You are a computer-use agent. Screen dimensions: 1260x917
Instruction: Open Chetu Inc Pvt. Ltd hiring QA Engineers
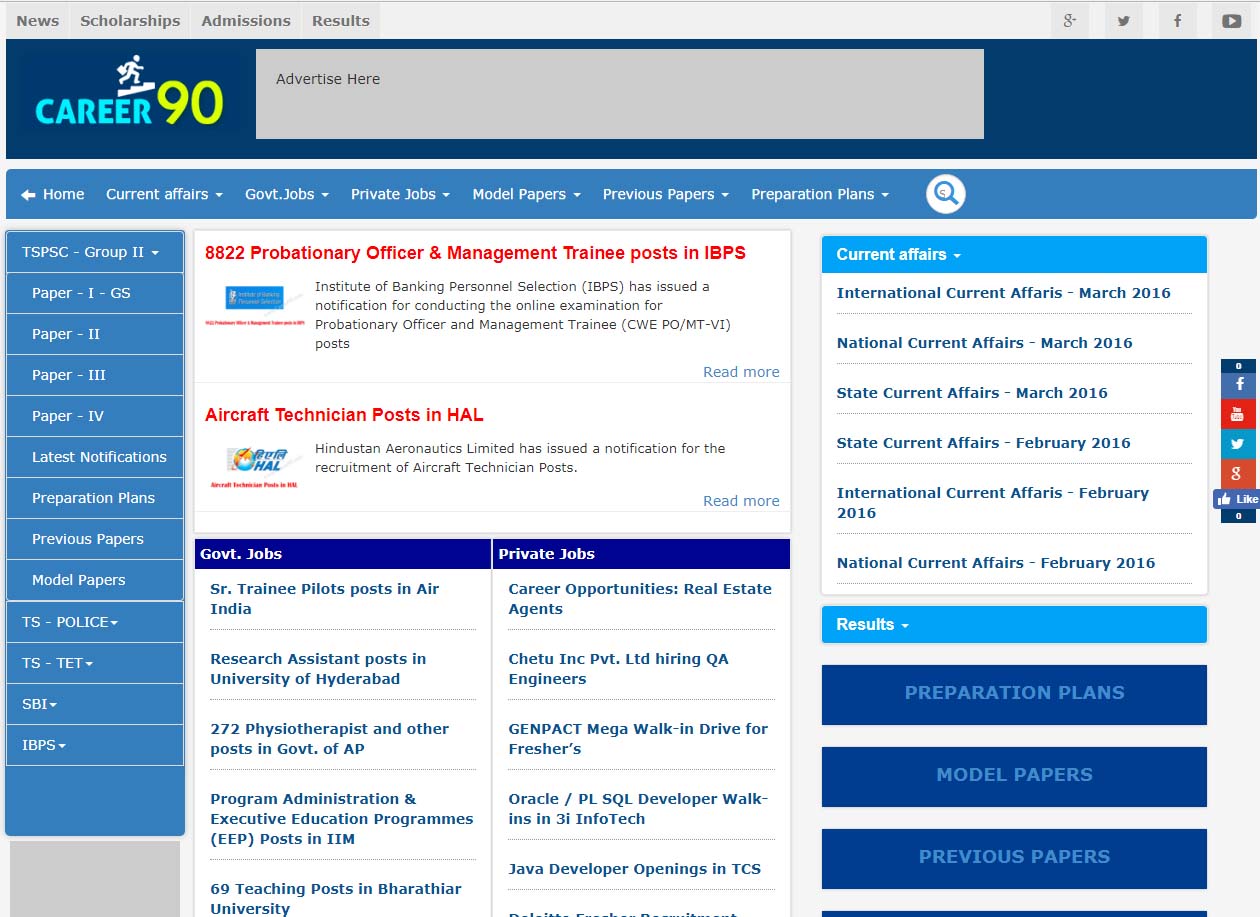tap(618, 669)
